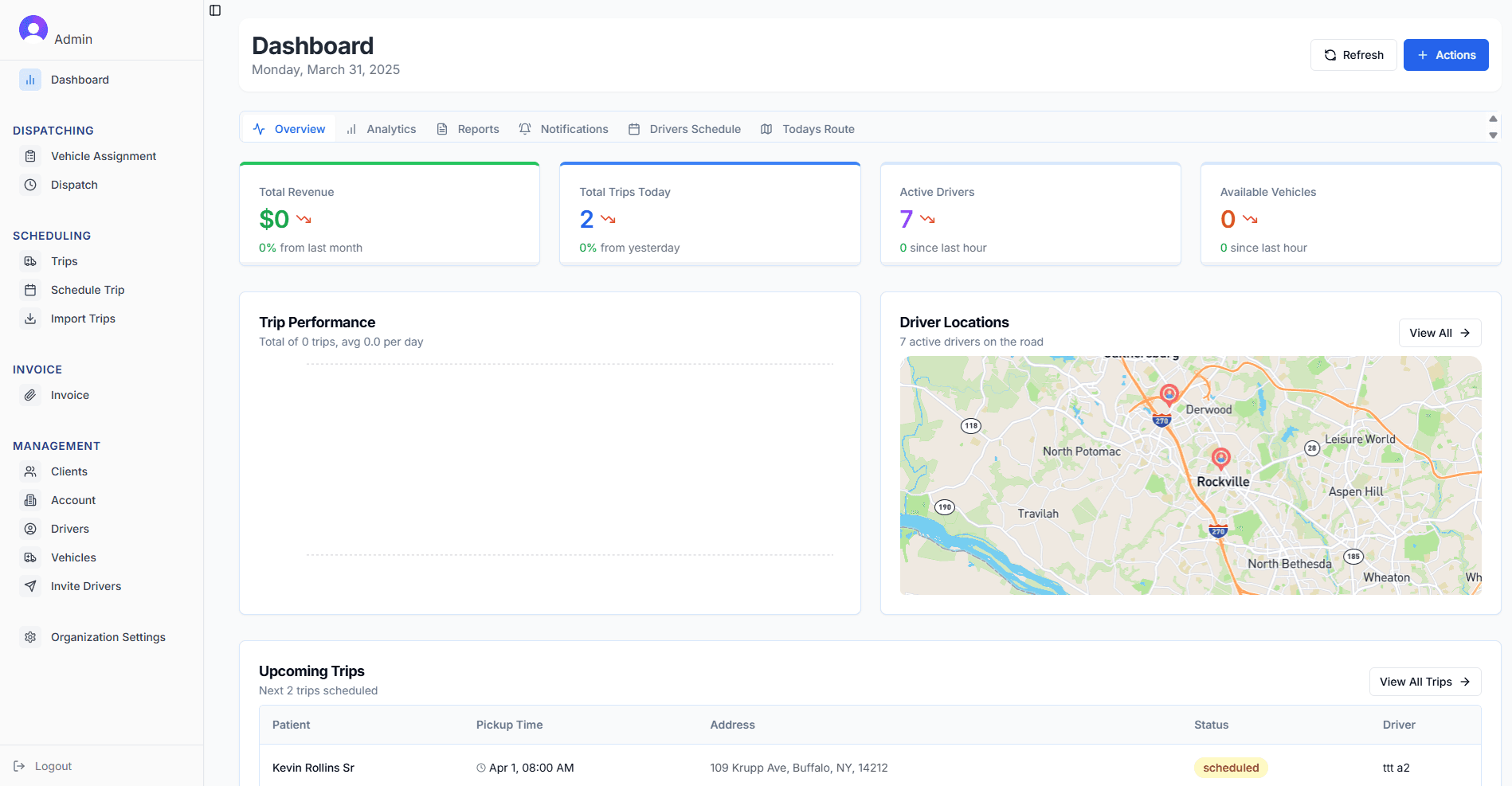Viewport: 1512px width, 786px height.
Task: Click the Dashboard bar-chart icon
Action: pyautogui.click(x=30, y=80)
